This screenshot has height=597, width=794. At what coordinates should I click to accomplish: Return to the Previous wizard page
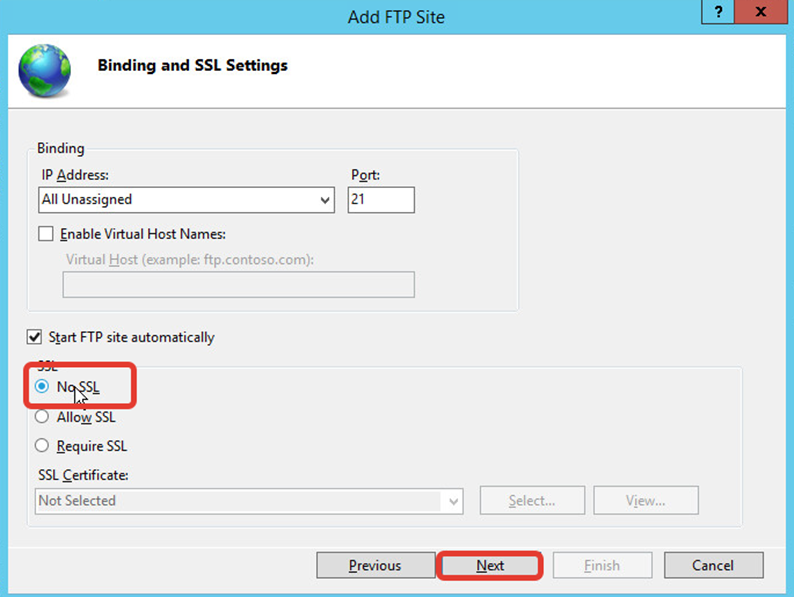pyautogui.click(x=375, y=565)
